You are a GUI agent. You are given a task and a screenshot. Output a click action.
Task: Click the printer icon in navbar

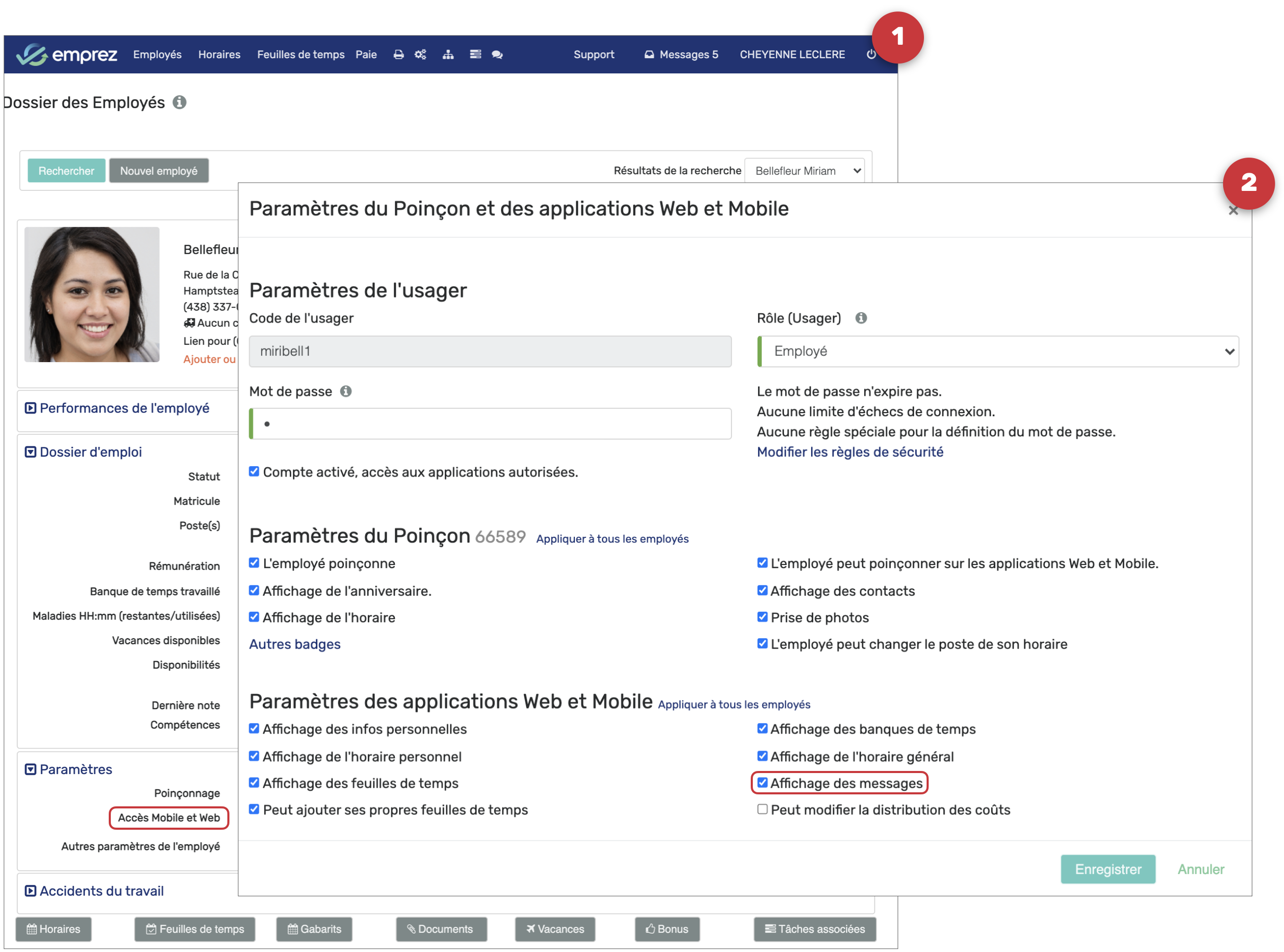click(x=398, y=54)
